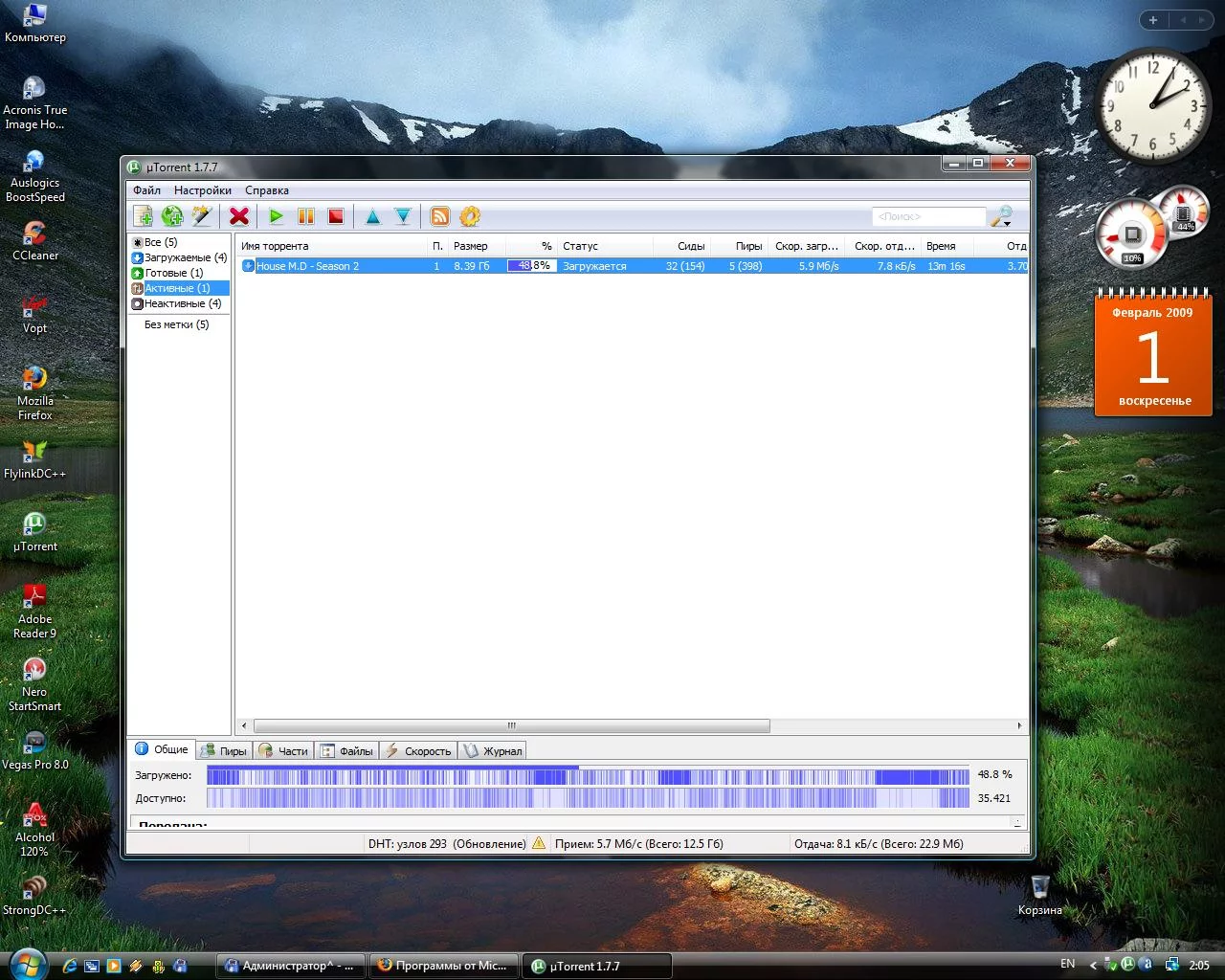Move torrent down the queue
1225x980 pixels.
click(x=403, y=216)
